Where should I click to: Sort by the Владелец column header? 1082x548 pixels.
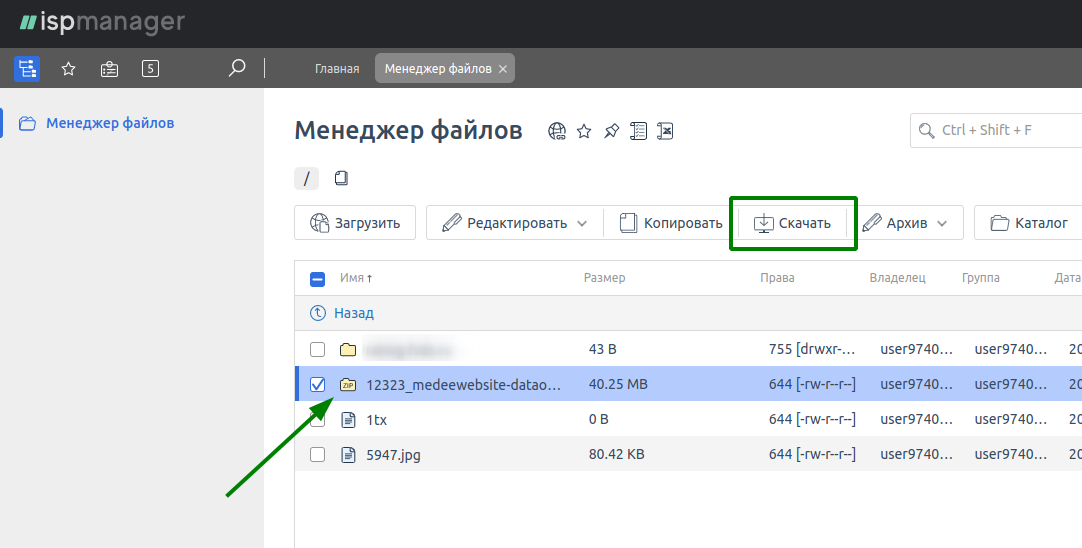point(897,278)
